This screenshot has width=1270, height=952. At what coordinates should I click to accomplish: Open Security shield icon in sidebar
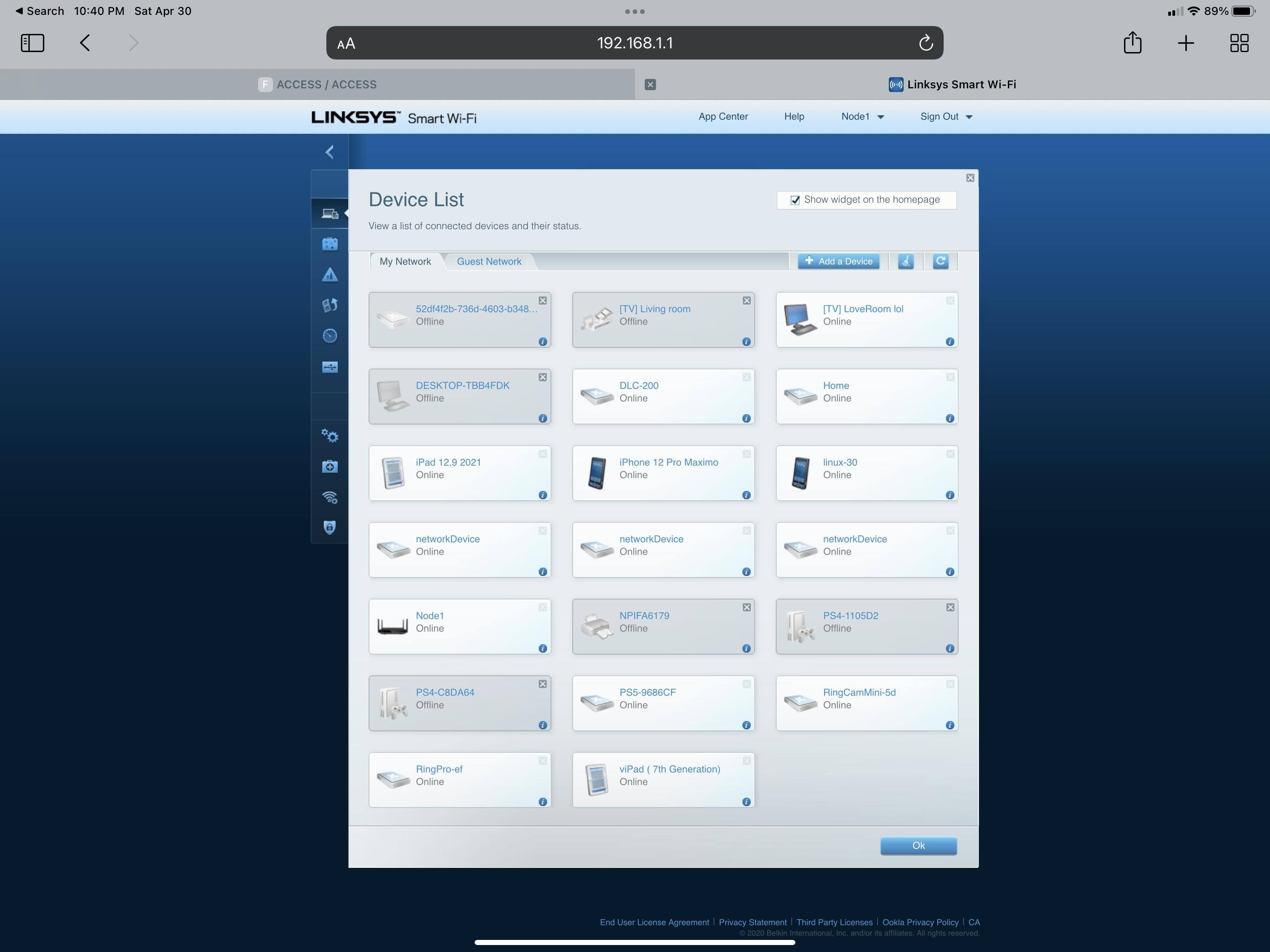click(x=330, y=527)
